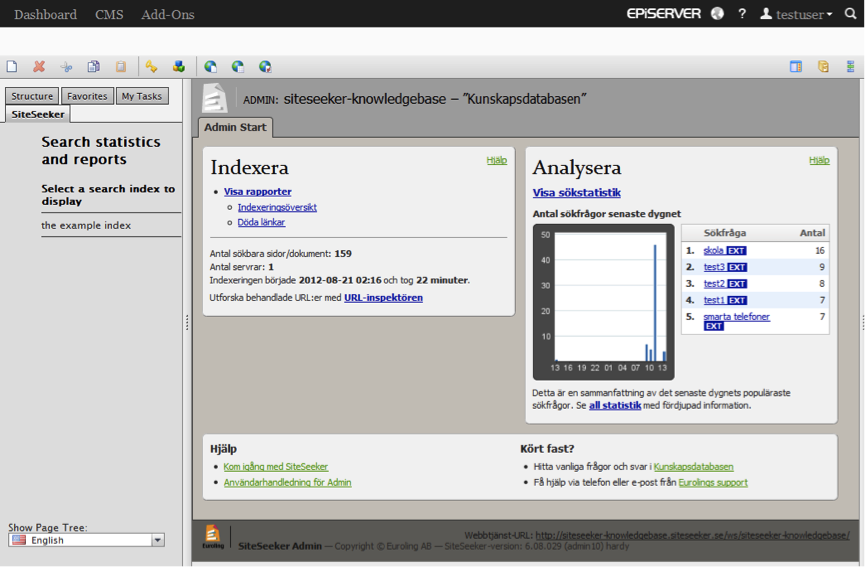Click the EXT badge under smarta telefoner

click(x=714, y=327)
